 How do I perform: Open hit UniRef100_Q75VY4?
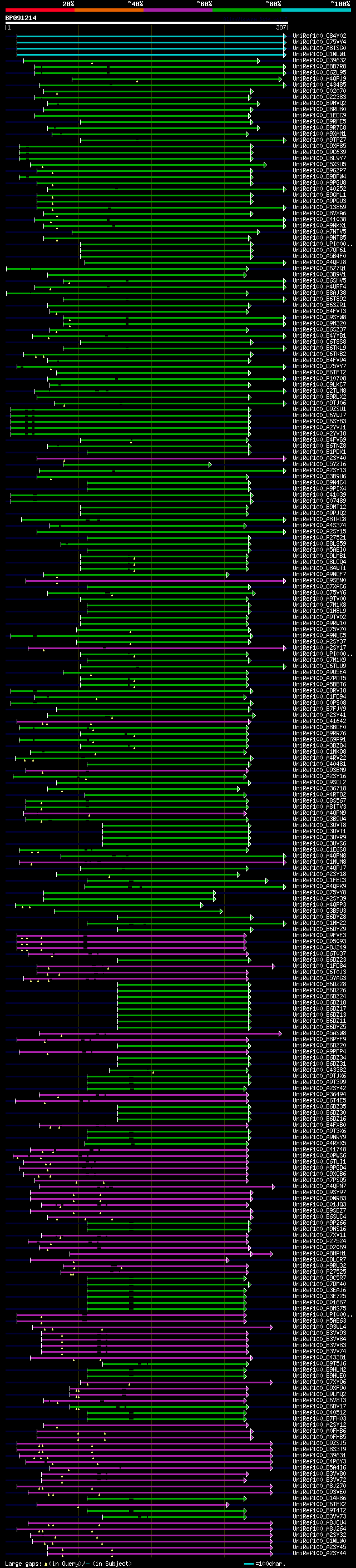(319, 42)
